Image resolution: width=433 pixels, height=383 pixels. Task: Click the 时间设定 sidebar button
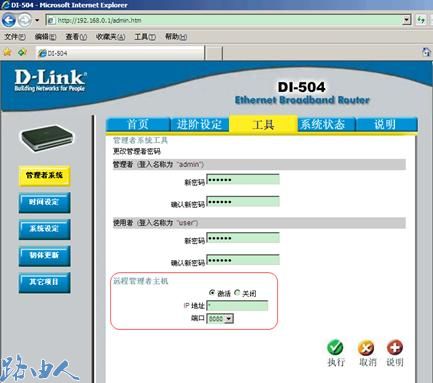[x=44, y=202]
